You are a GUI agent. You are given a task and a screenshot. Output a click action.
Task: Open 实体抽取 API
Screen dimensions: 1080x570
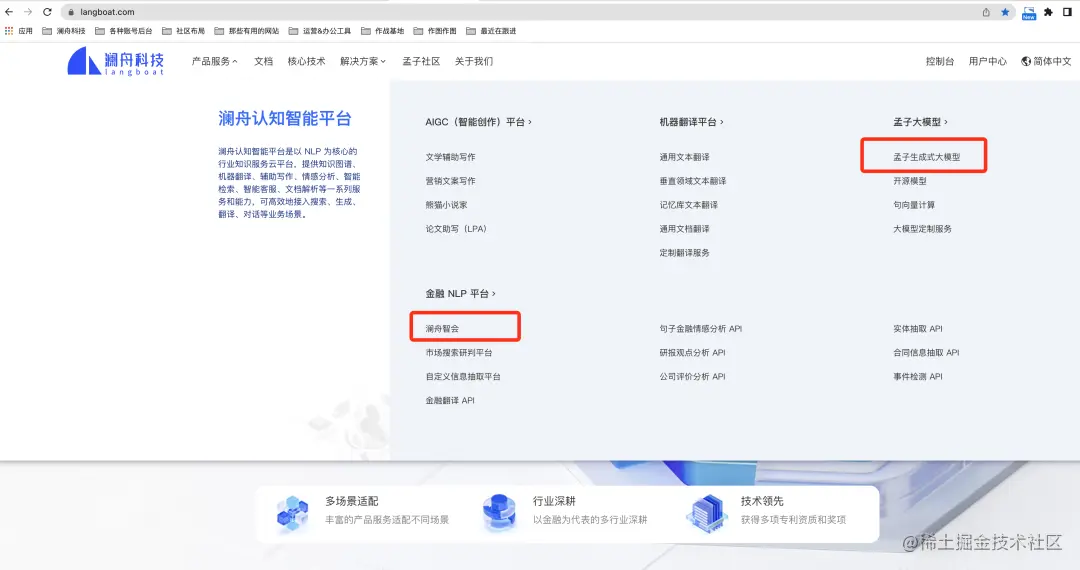(x=917, y=328)
